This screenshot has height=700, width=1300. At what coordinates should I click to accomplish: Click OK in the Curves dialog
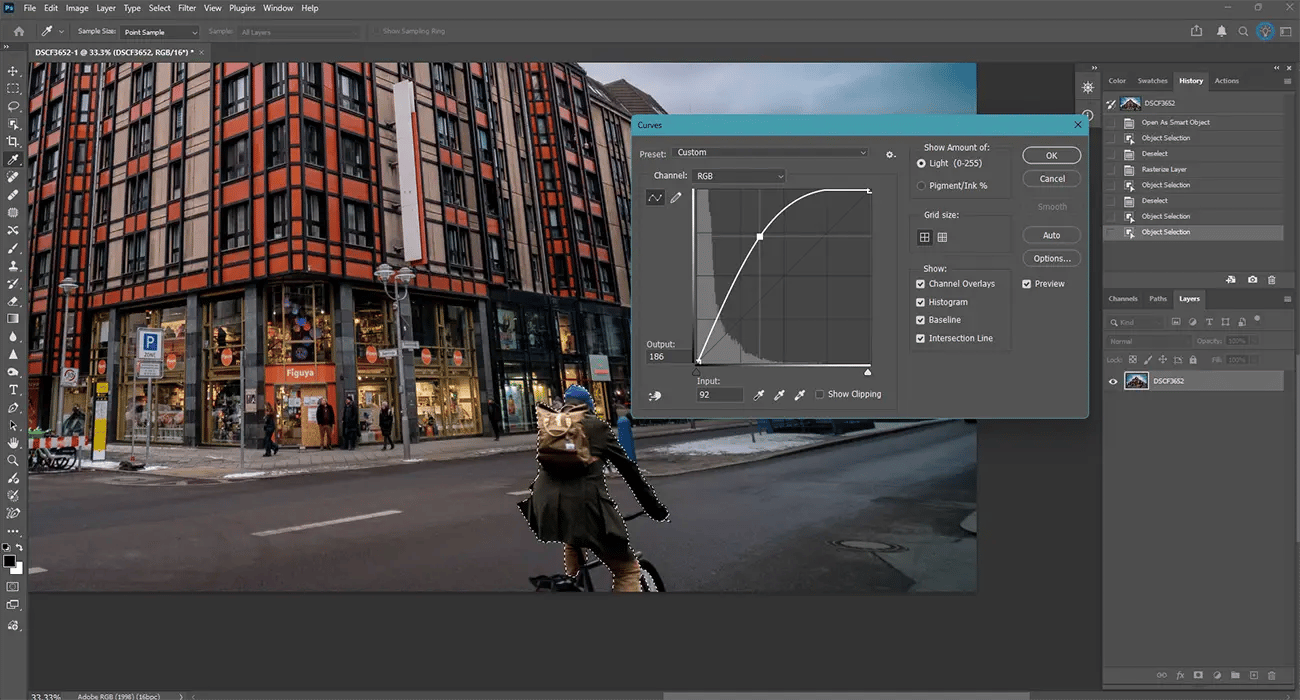[x=1051, y=156]
